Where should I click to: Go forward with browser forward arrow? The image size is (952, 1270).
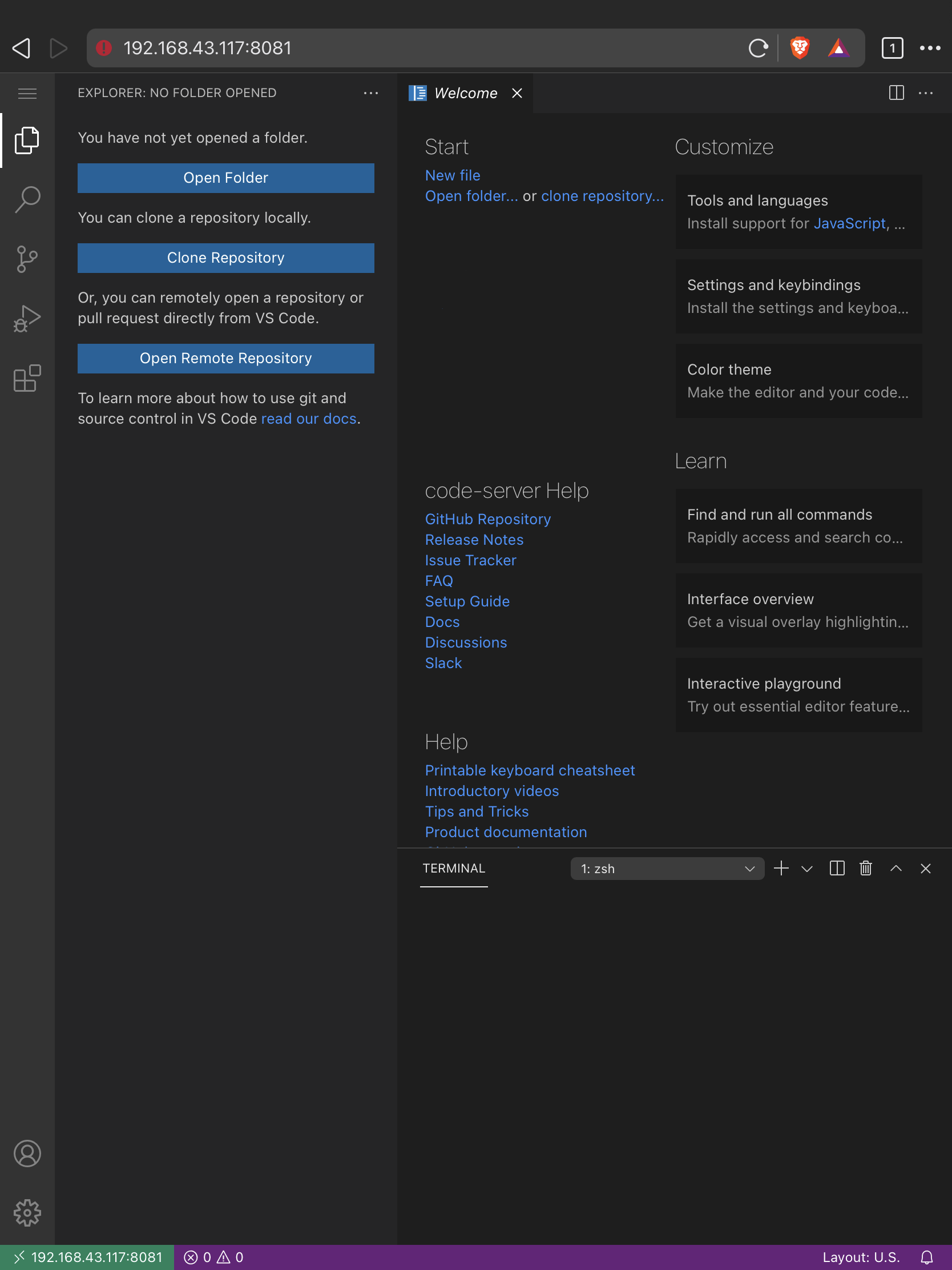coord(58,48)
